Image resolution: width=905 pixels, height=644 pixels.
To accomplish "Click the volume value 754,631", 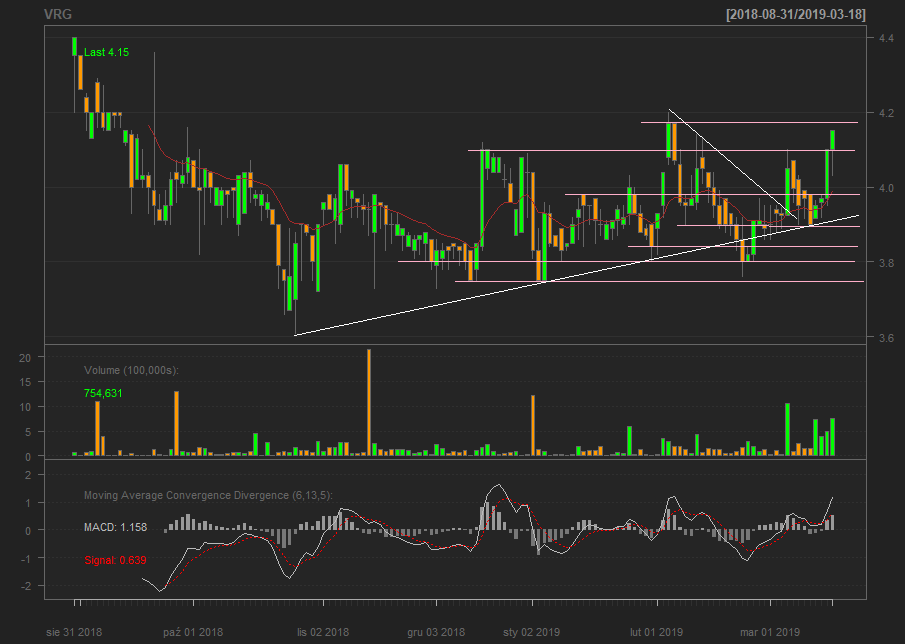I will click(x=103, y=393).
